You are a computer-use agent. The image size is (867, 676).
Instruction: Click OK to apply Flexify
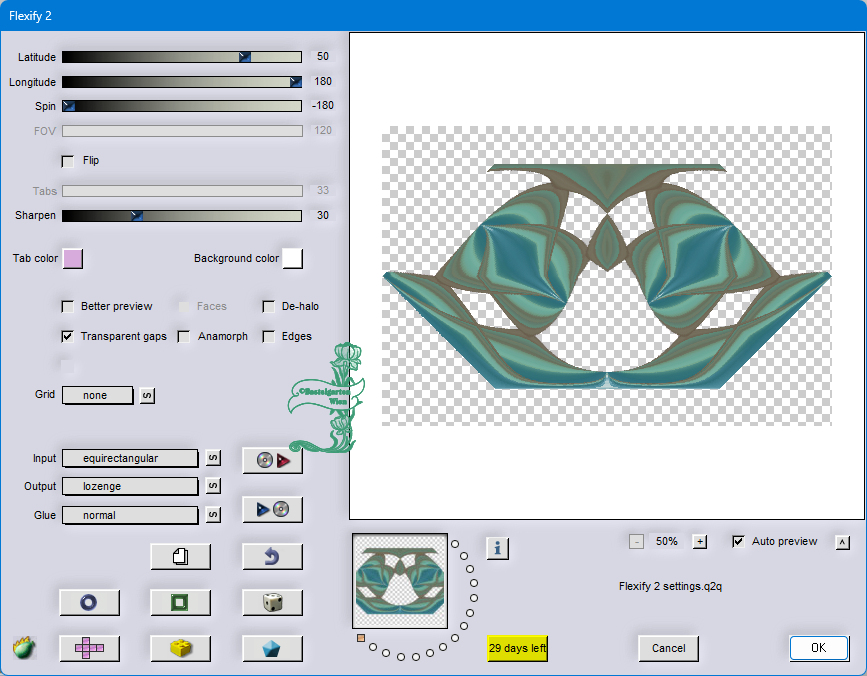coord(818,648)
